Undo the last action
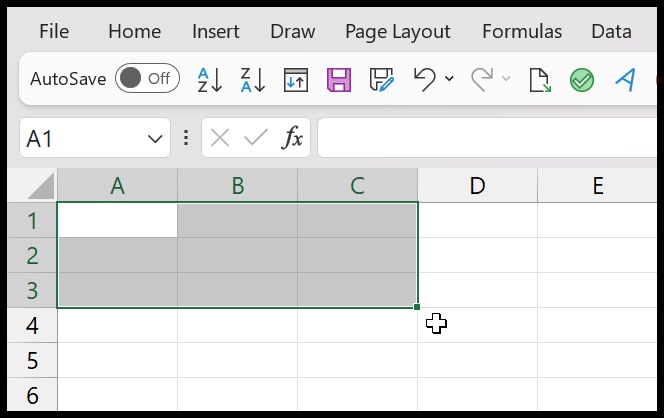Screen dimensions: 664x418 (x=424, y=78)
